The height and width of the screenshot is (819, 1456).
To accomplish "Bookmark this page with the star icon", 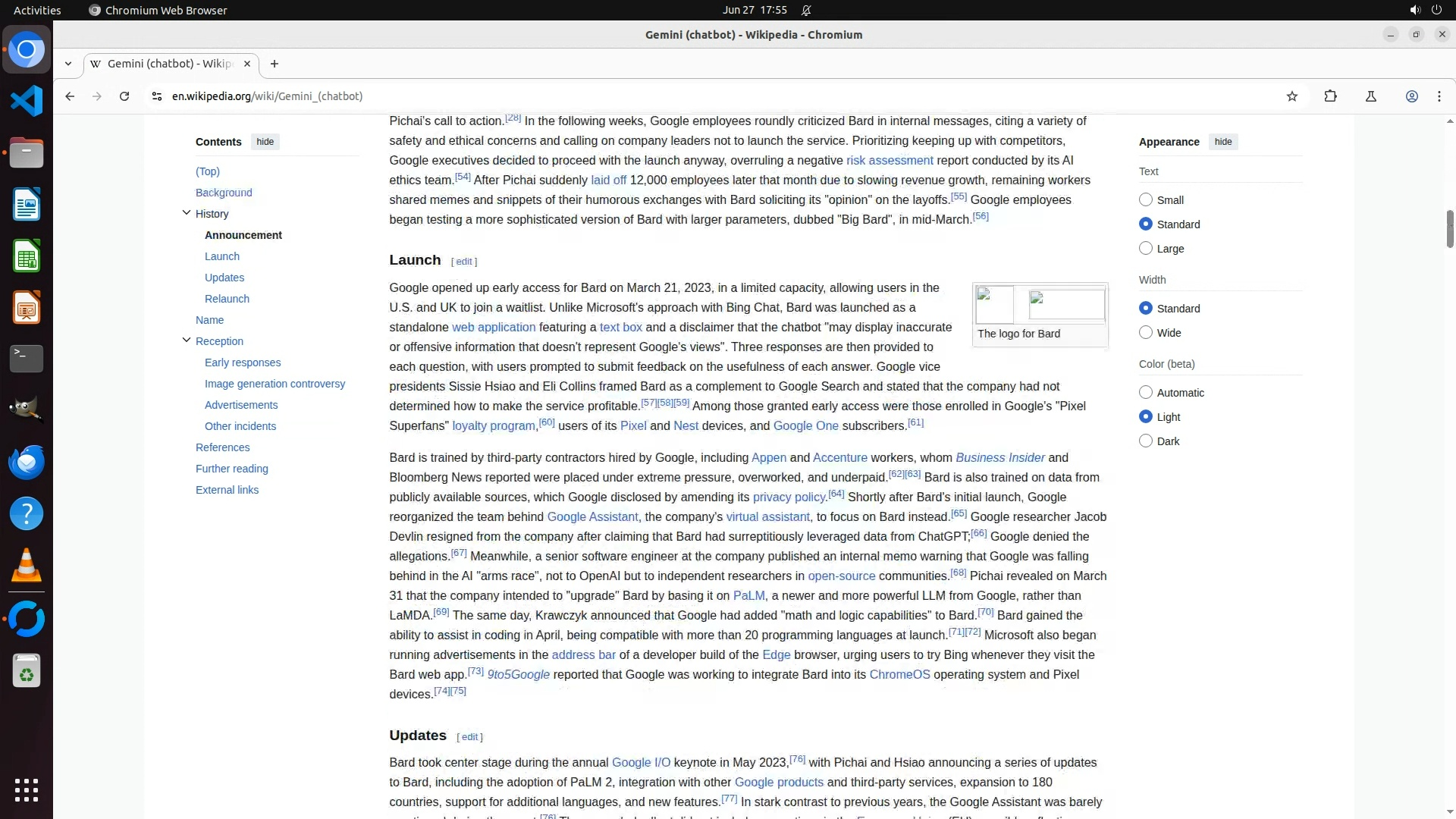I will pos(1292,96).
